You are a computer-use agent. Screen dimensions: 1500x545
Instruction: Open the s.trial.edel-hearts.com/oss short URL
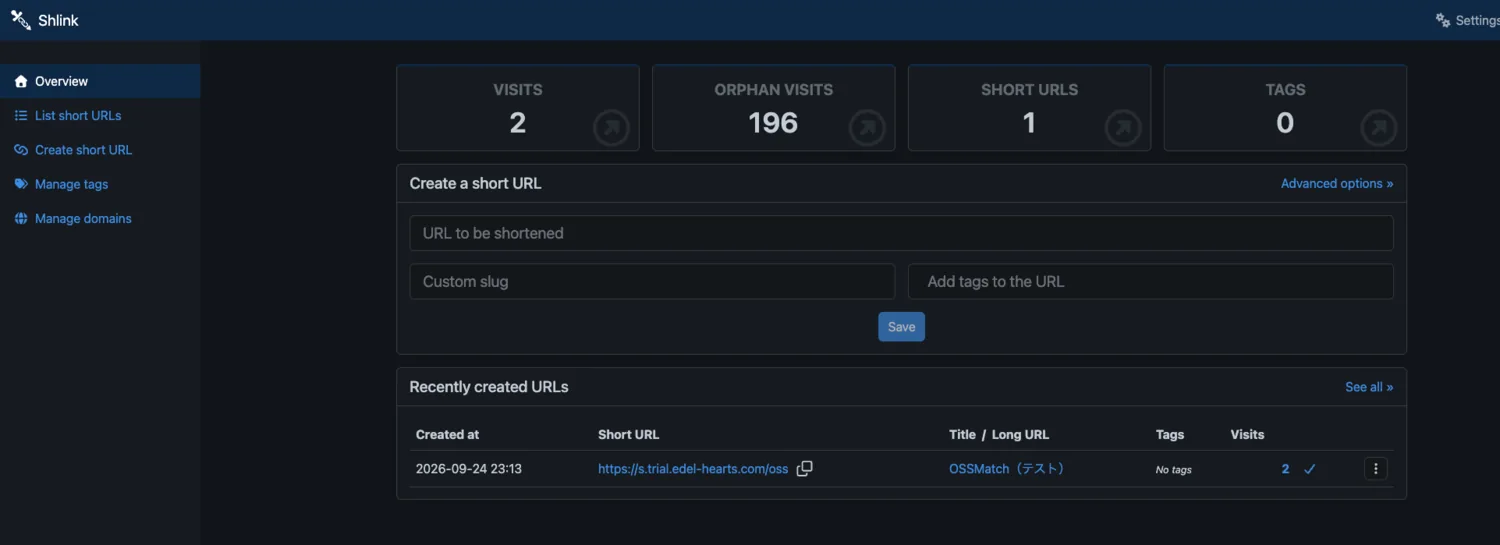(693, 469)
